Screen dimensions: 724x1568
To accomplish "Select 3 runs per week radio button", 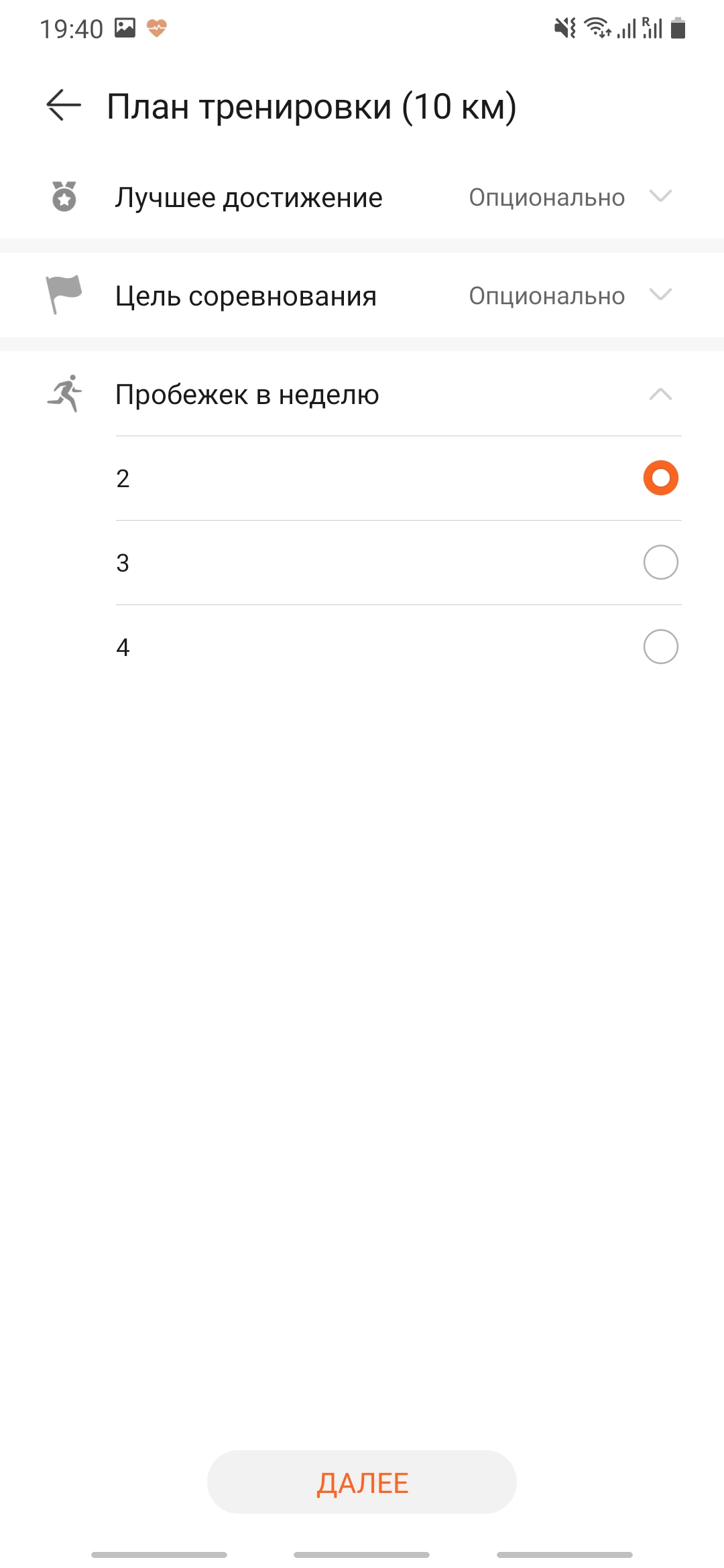I will tap(660, 562).
